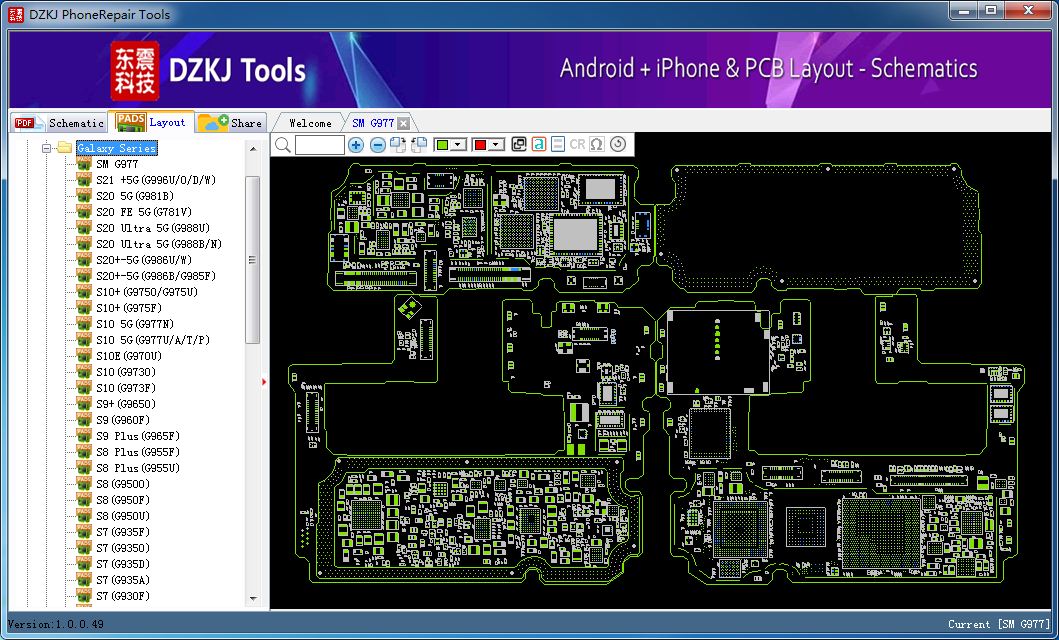This screenshot has width=1059, height=640.
Task: Toggle the text label 'a' icon
Action: pos(538,144)
